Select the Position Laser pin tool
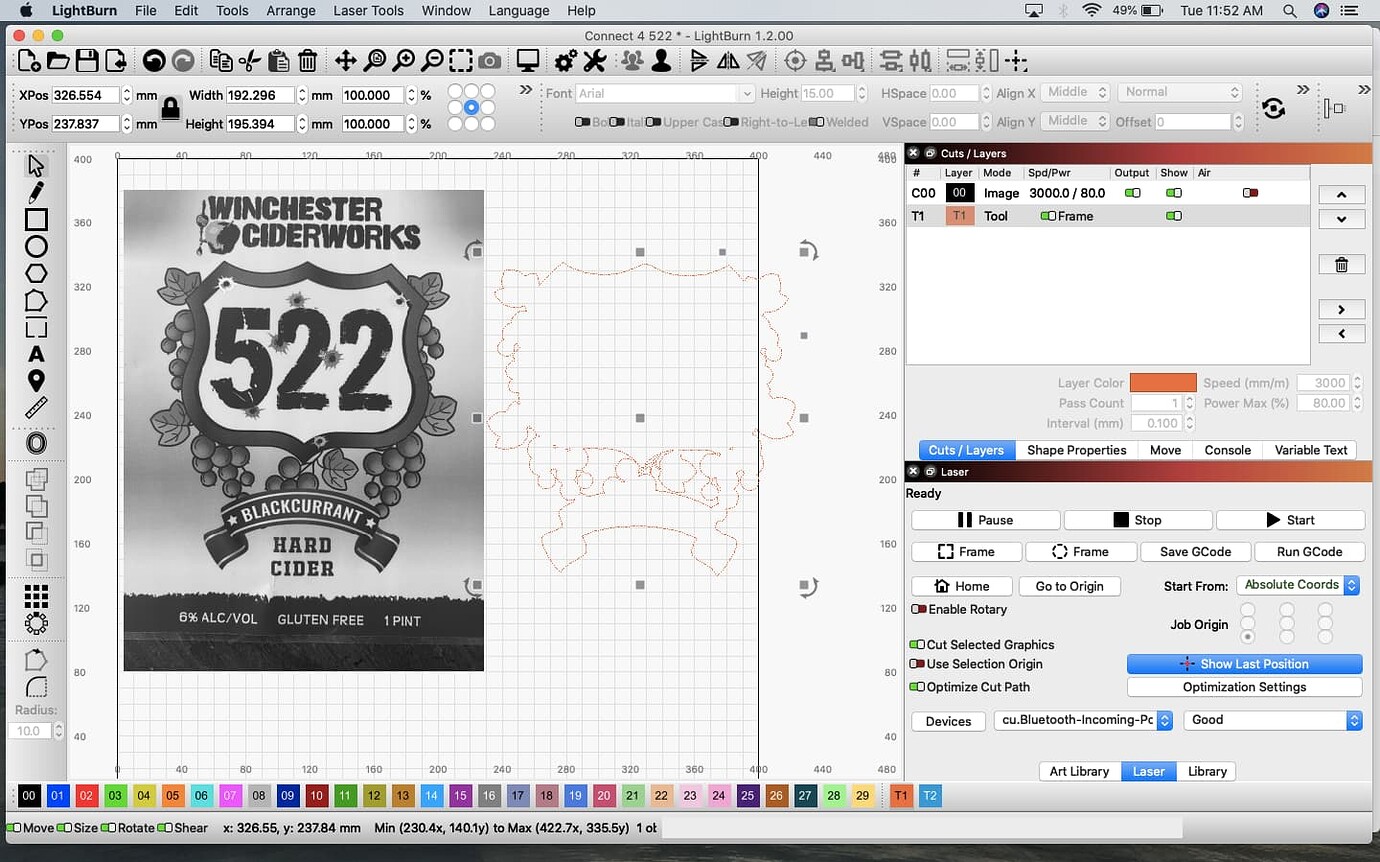Image resolution: width=1380 pixels, height=862 pixels. pyautogui.click(x=36, y=381)
